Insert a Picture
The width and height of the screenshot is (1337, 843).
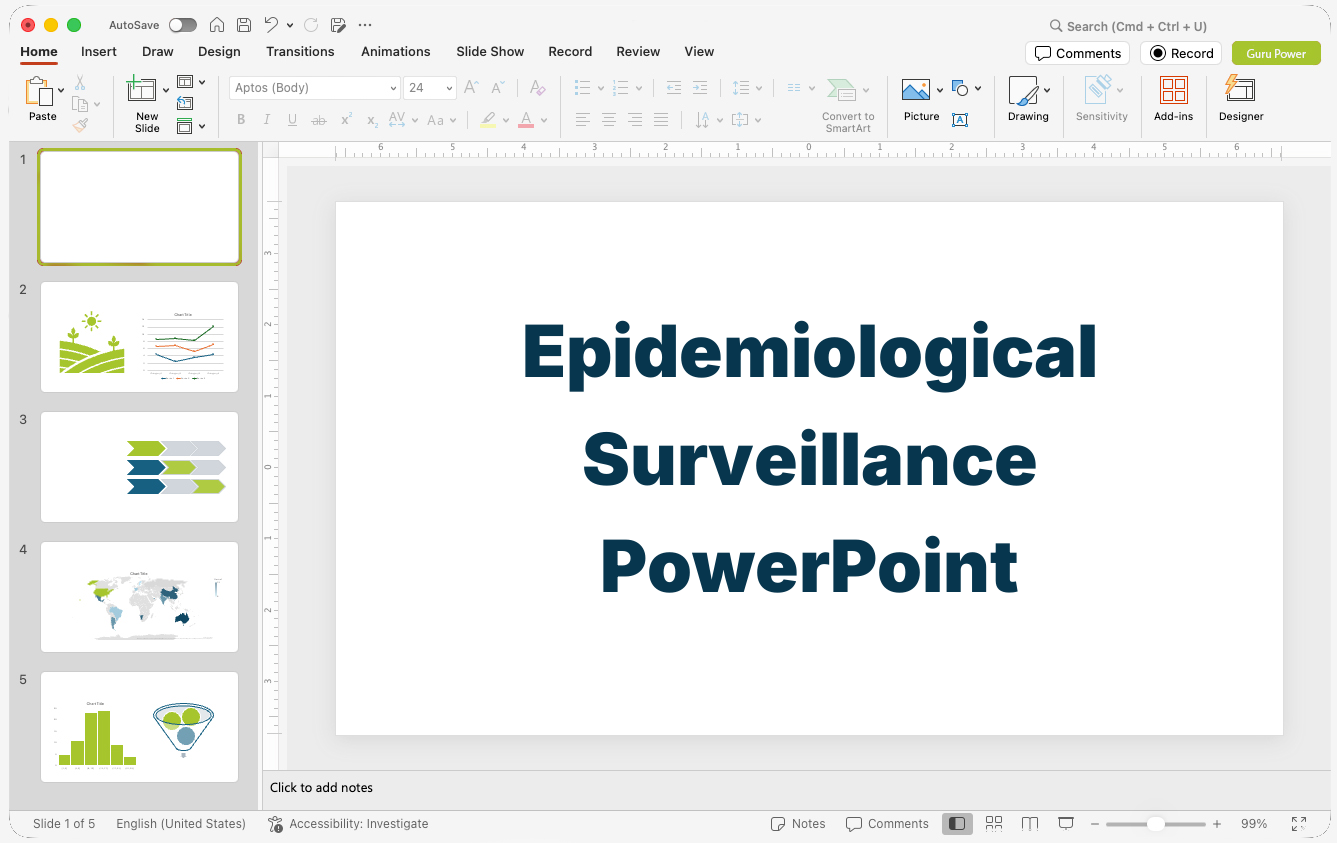tap(921, 101)
